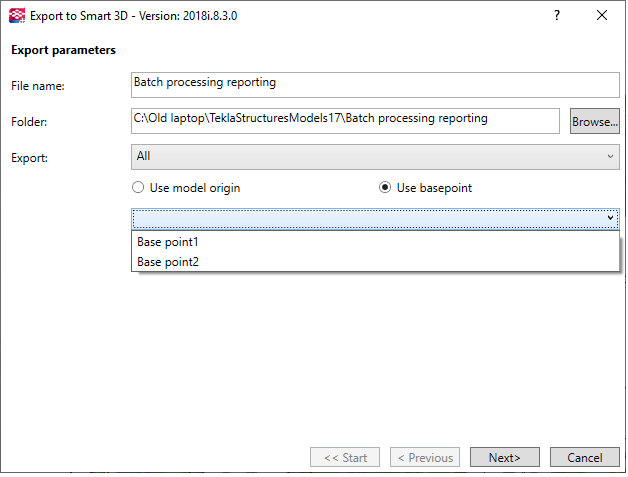Open the help question mark button
The image size is (628, 477).
(x=557, y=15)
